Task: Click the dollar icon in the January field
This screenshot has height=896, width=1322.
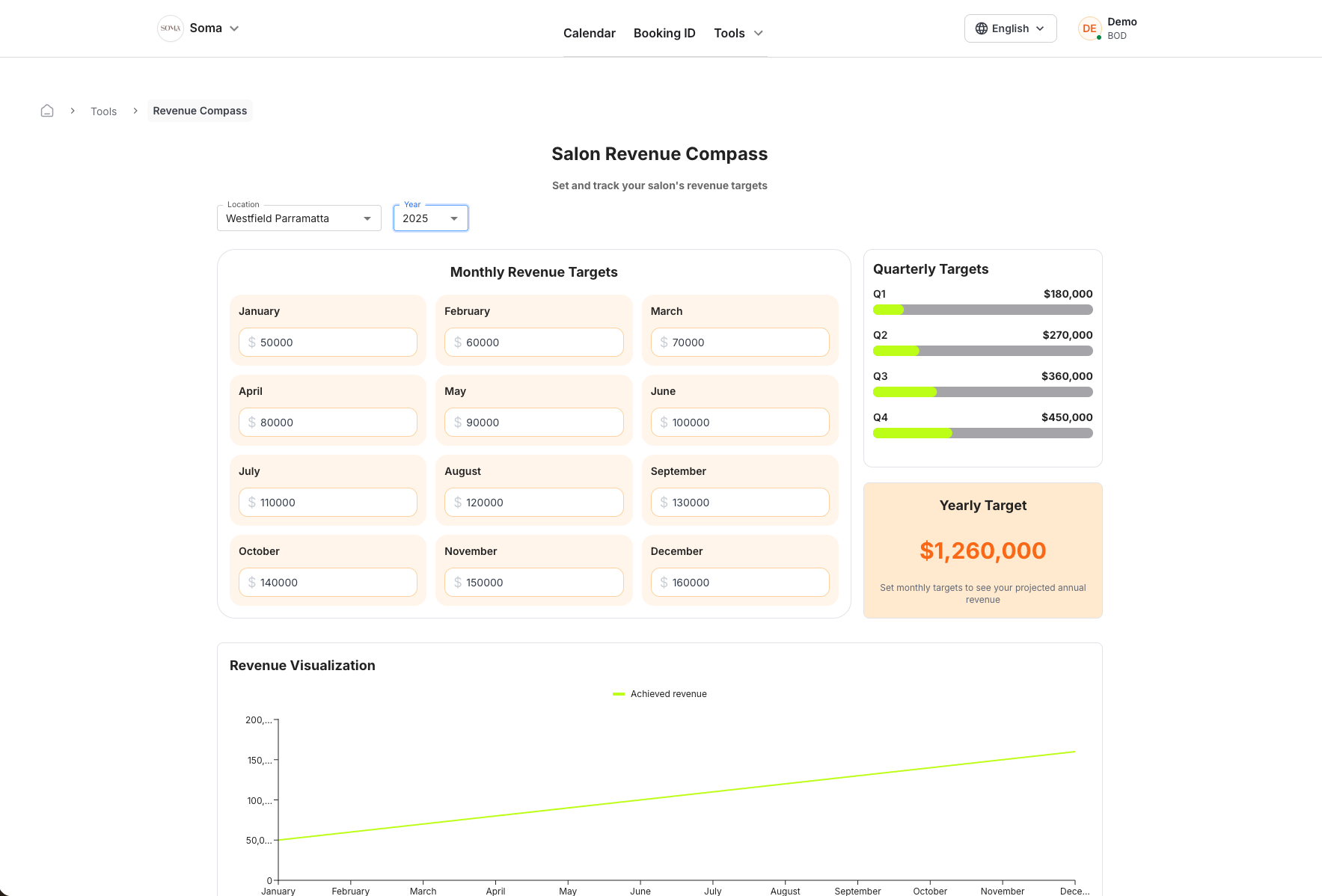Action: click(x=251, y=343)
